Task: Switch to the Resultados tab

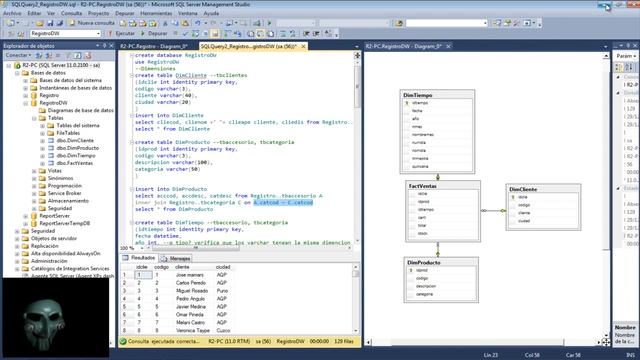Action: 139,258
